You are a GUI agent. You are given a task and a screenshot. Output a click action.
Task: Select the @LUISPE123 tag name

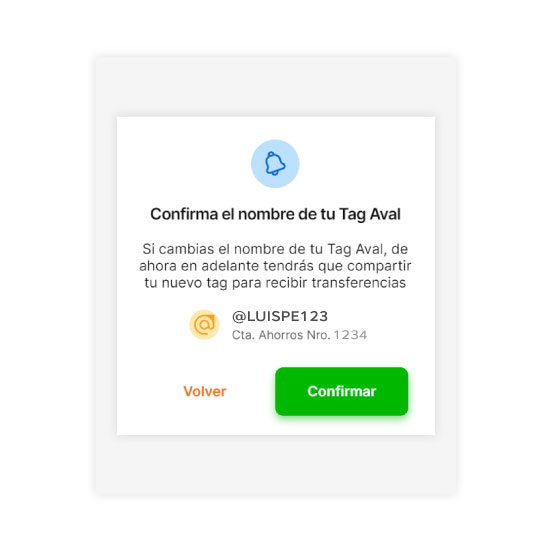tap(280, 316)
